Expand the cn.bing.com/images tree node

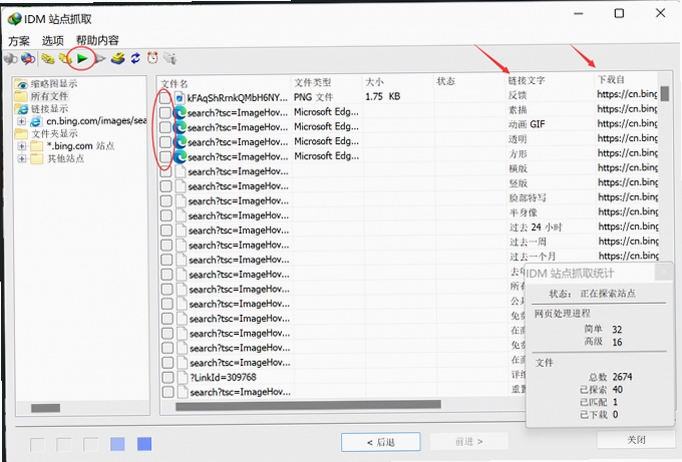[x=21, y=121]
